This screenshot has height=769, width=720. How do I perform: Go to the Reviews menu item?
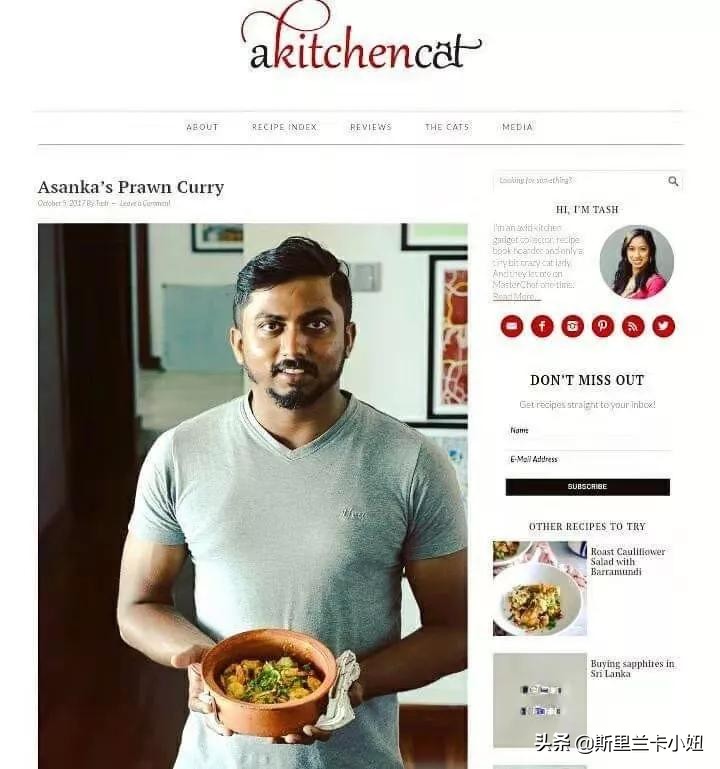(371, 127)
